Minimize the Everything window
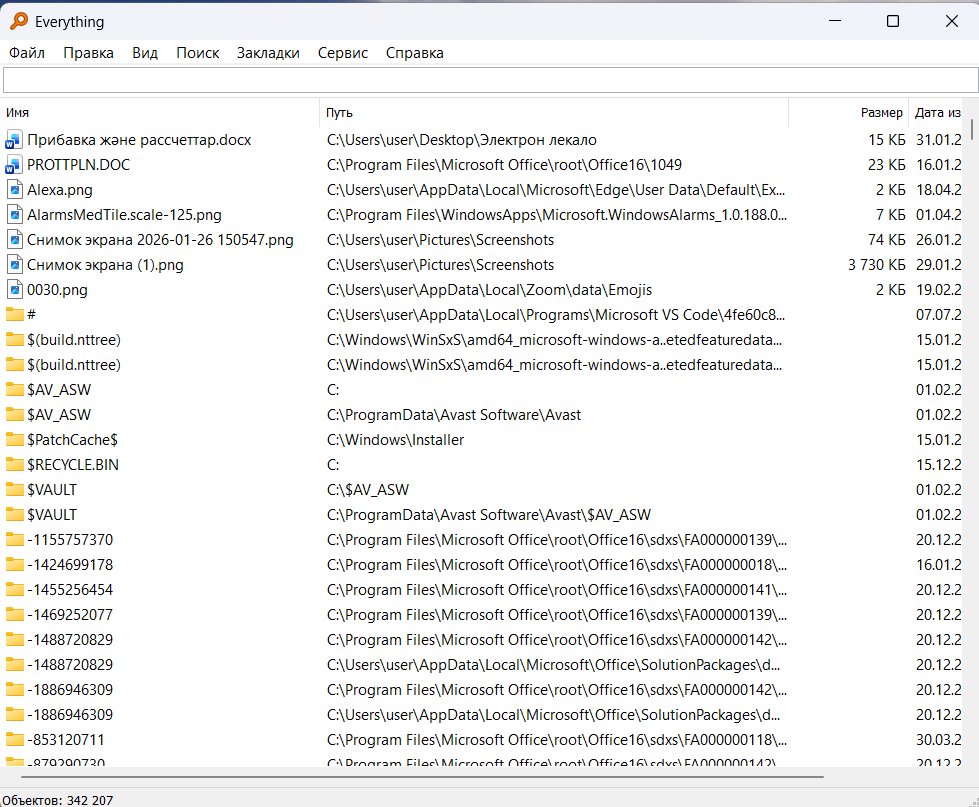Image resolution: width=979 pixels, height=807 pixels. pos(835,21)
